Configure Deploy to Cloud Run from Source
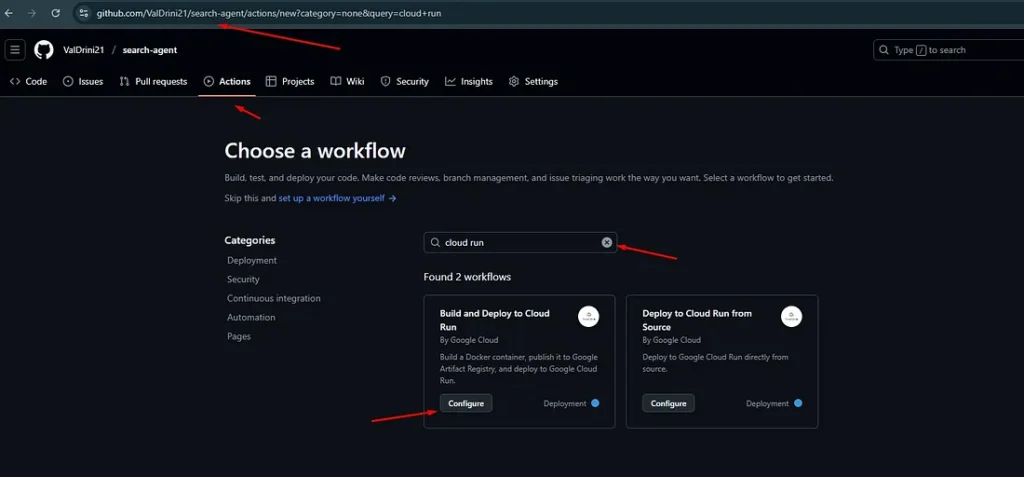Image resolution: width=1024 pixels, height=477 pixels. tap(668, 403)
